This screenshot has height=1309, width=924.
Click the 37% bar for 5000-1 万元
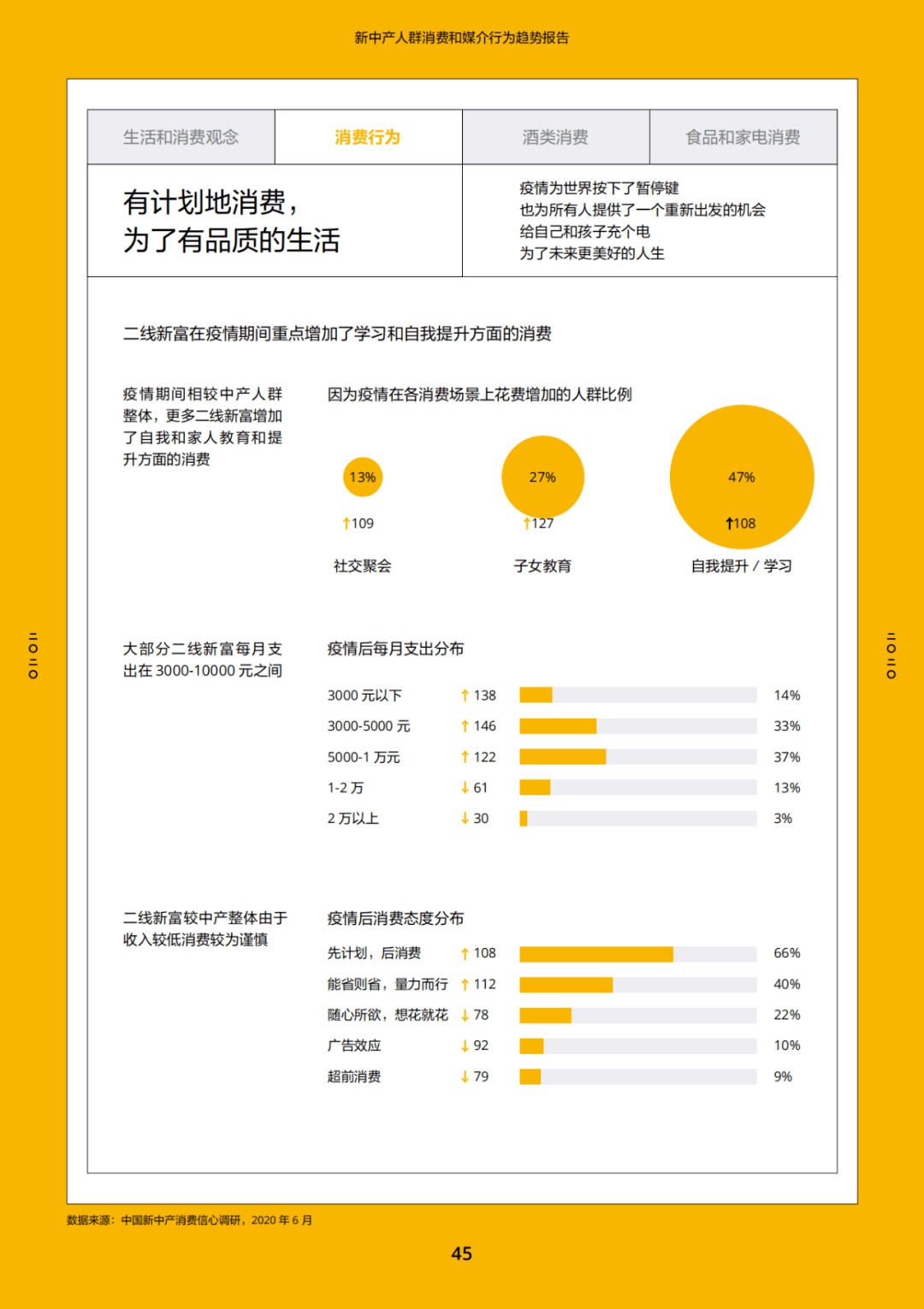(562, 757)
